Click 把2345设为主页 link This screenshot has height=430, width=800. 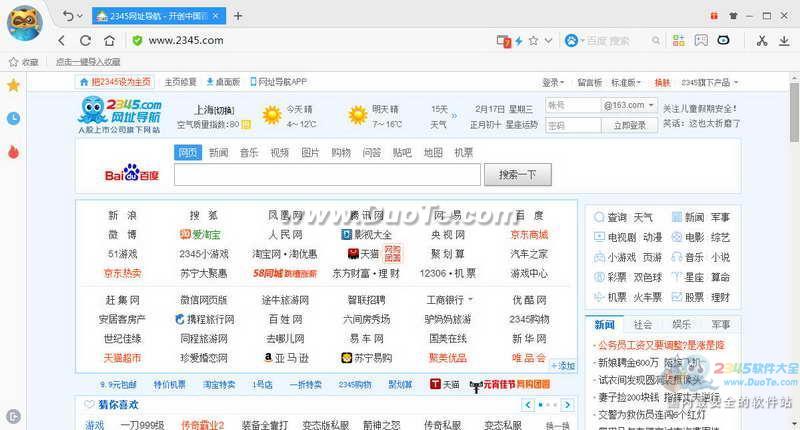click(x=116, y=82)
